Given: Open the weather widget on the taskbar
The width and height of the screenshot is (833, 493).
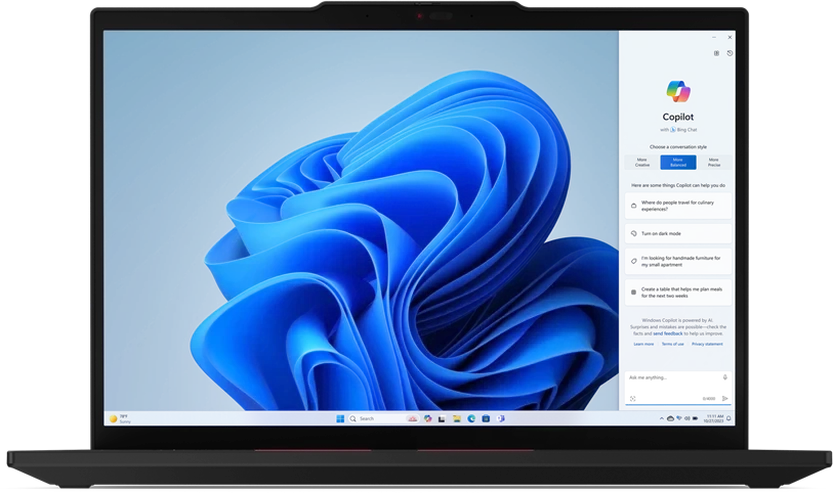Looking at the screenshot, I should (117, 418).
